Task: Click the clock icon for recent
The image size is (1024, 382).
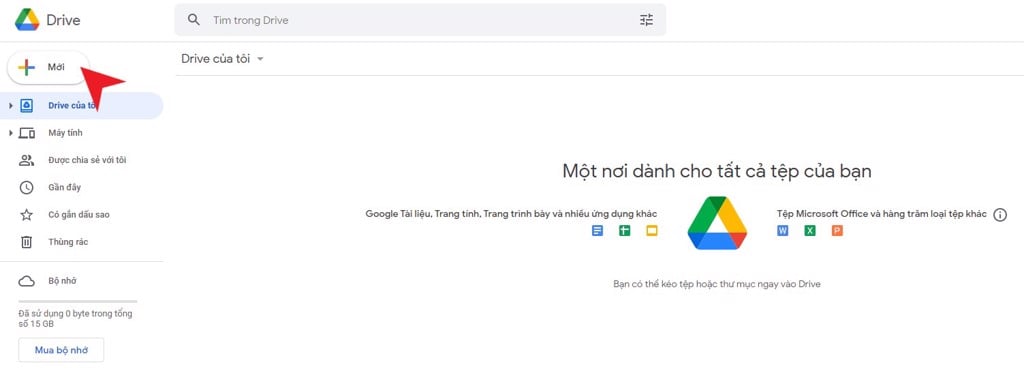Action: (x=26, y=187)
